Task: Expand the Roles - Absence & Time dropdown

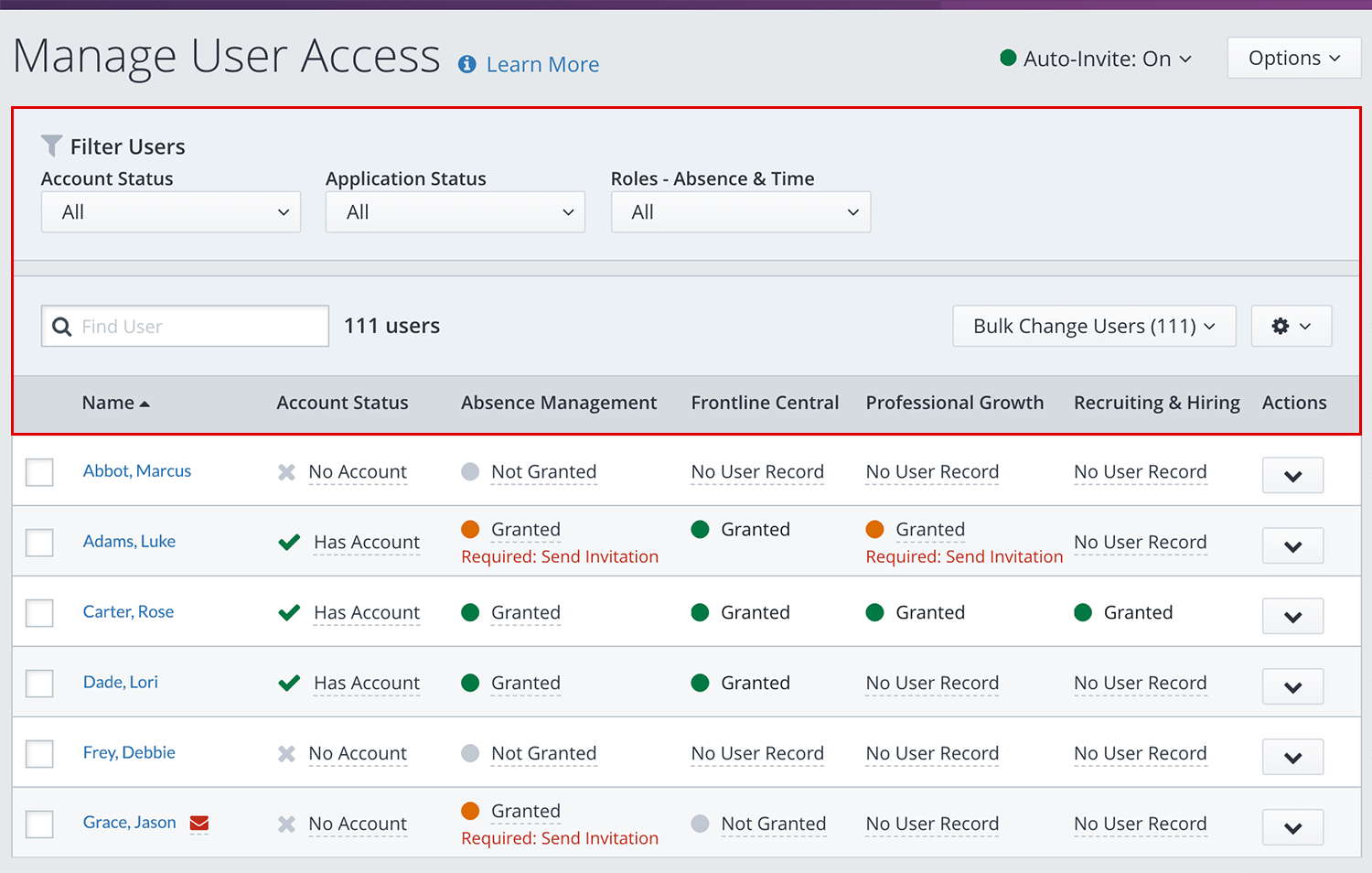Action: [x=740, y=212]
